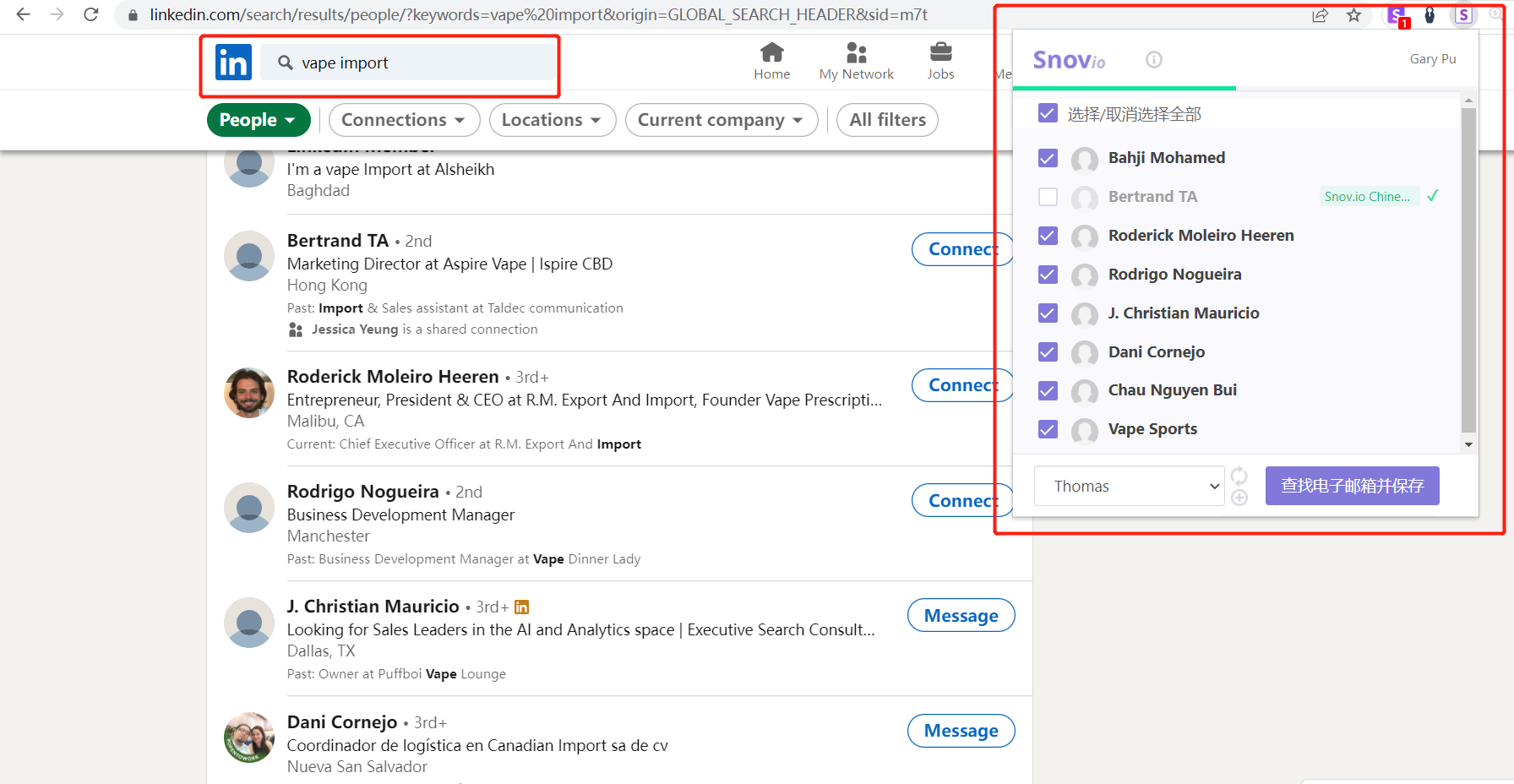This screenshot has width=1514, height=784.
Task: Click the Snovio logo in popup
Action: pos(1069,59)
